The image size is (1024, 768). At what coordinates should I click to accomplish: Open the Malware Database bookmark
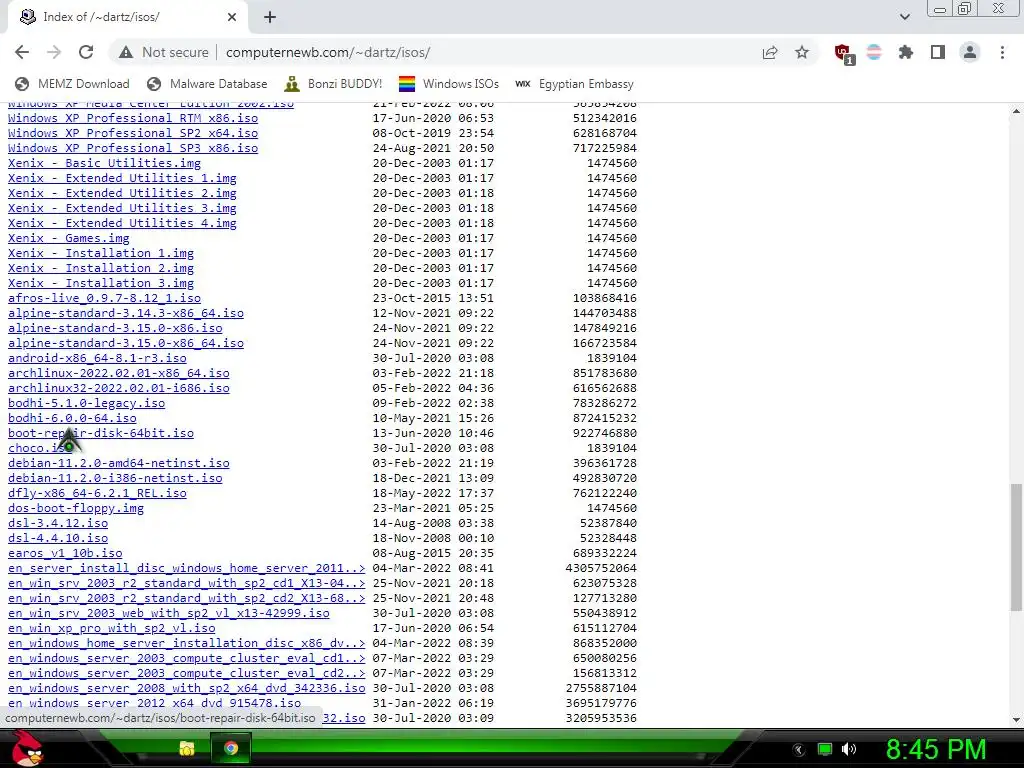pyautogui.click(x=208, y=84)
